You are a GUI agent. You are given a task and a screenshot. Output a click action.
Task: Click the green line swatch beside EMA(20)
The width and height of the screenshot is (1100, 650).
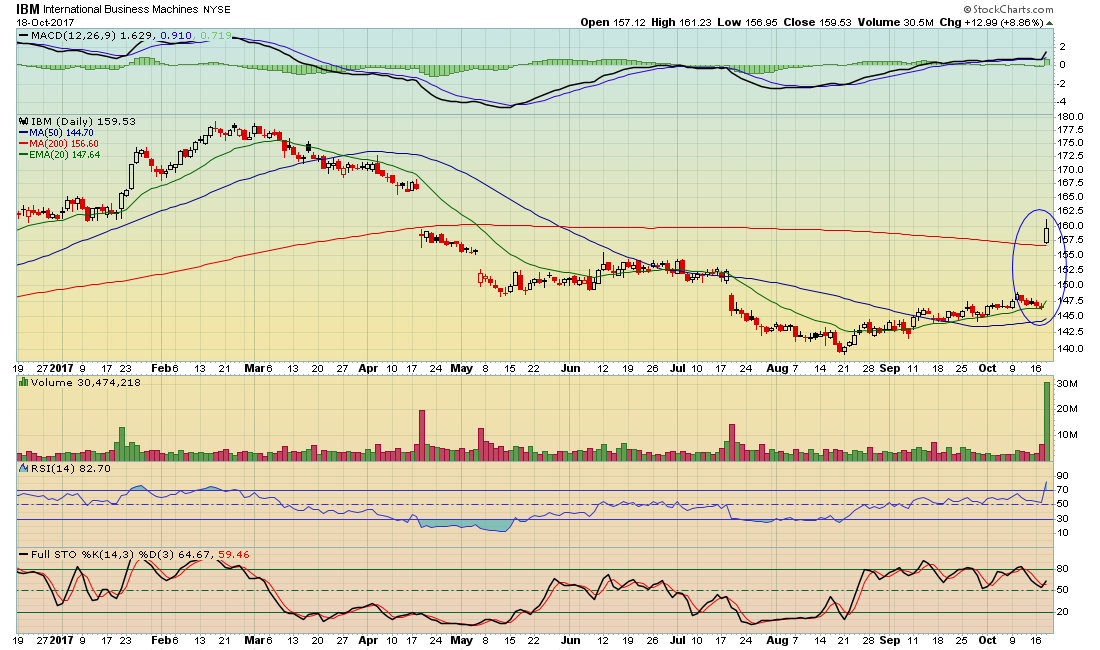tap(24, 155)
